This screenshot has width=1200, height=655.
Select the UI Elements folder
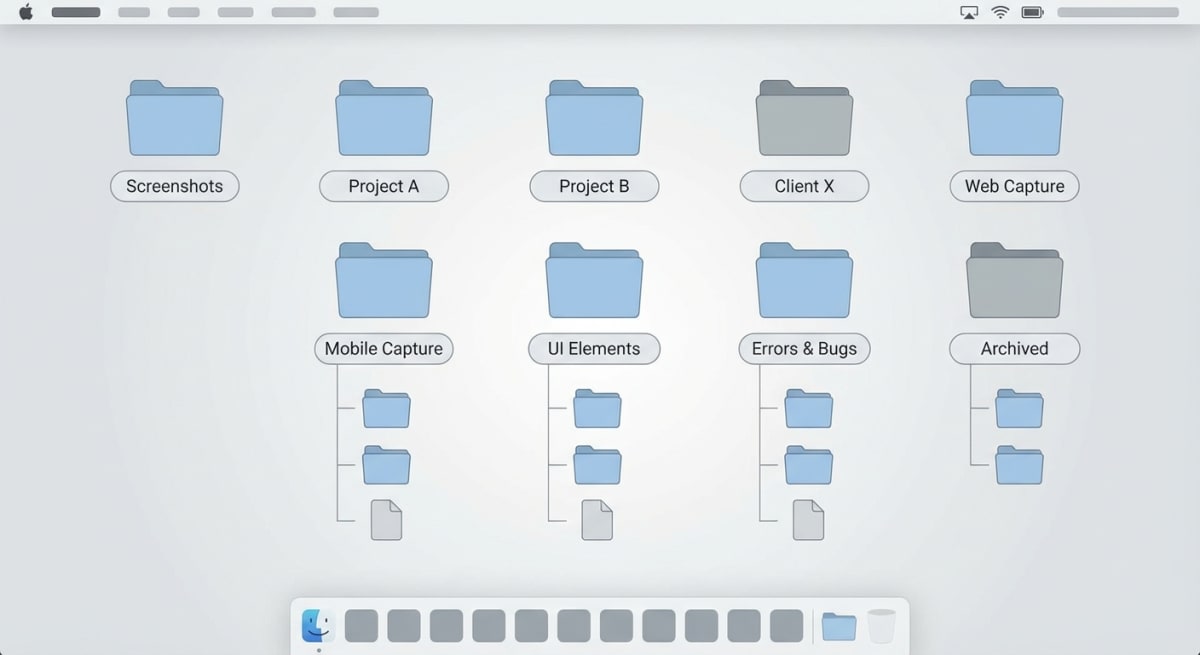(x=594, y=281)
